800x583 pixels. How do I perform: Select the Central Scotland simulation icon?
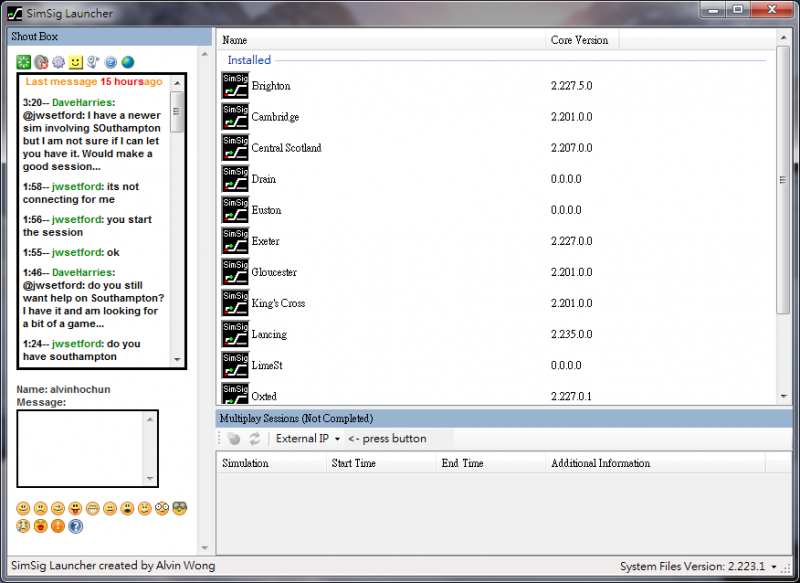[x=235, y=147]
